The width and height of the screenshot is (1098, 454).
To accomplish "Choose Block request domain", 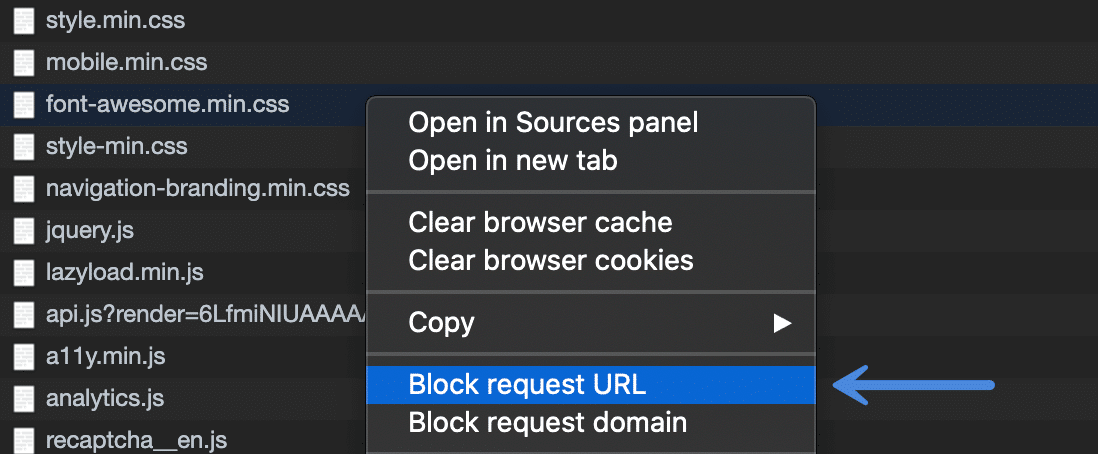I will point(547,422).
